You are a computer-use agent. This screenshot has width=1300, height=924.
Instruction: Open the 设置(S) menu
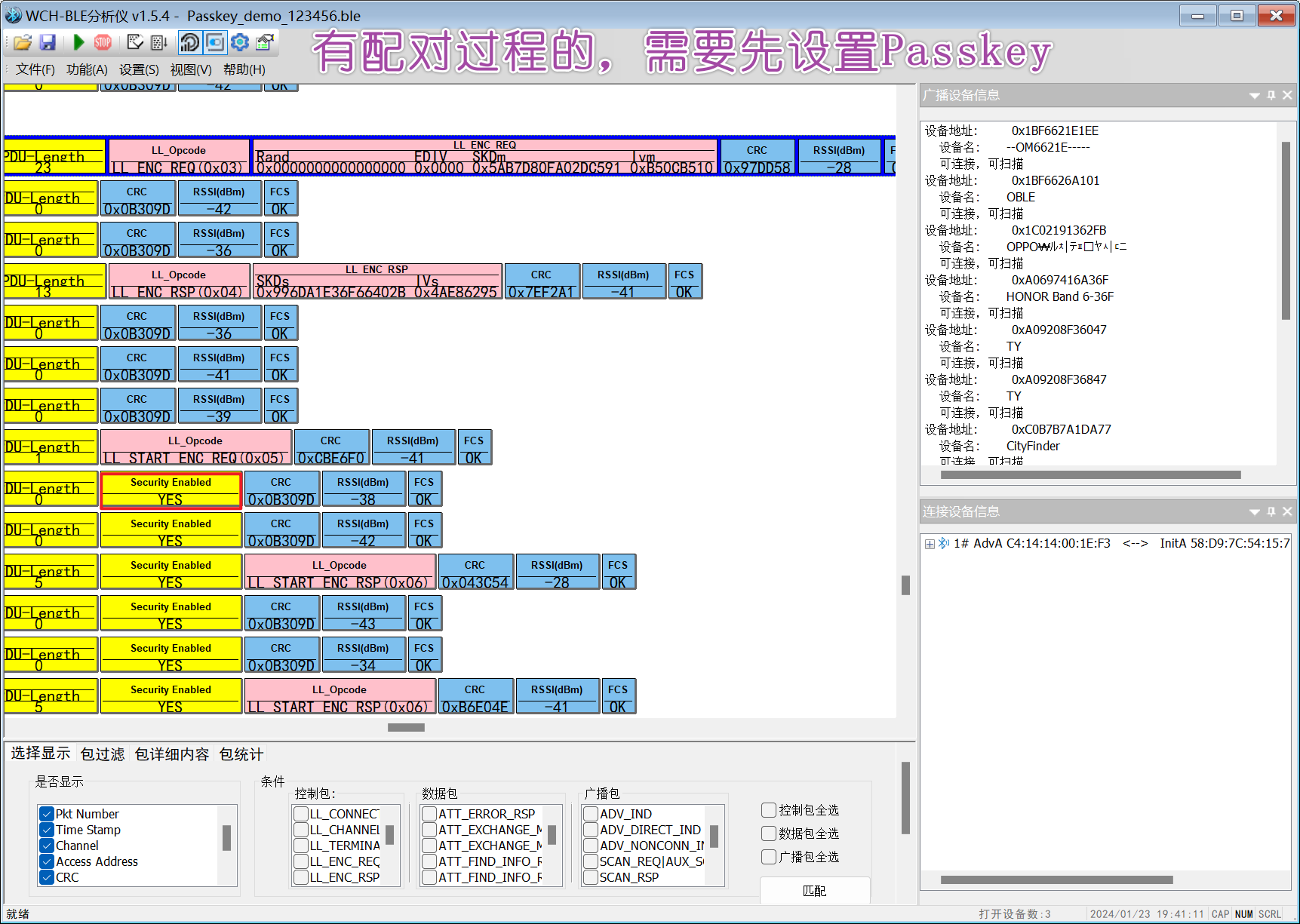coord(139,69)
